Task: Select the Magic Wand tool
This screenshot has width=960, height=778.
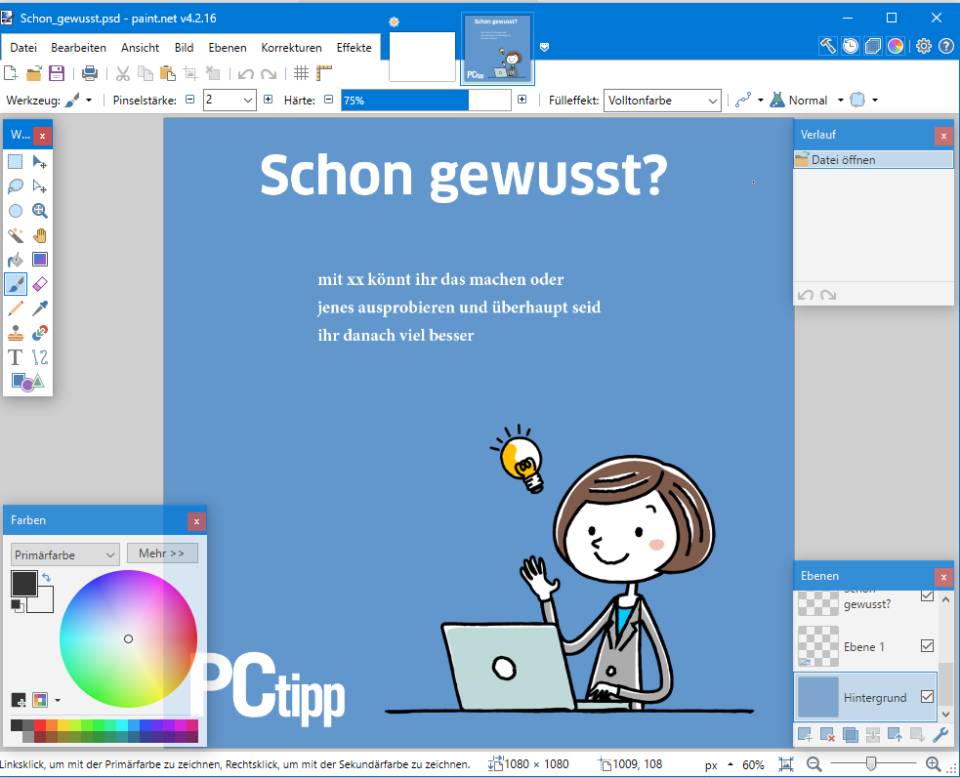Action: pyautogui.click(x=14, y=235)
